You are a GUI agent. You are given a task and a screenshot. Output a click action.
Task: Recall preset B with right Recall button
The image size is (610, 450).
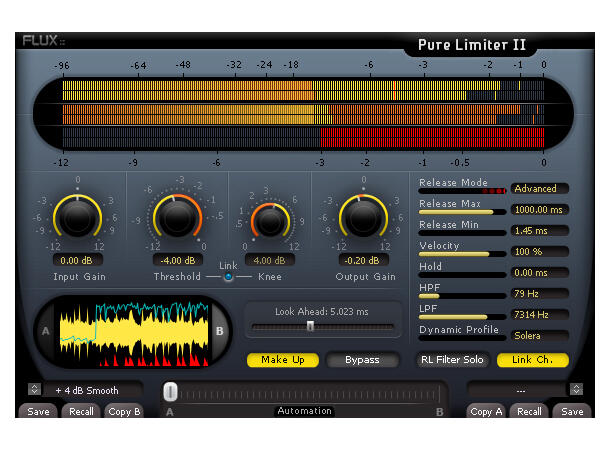[529, 411]
